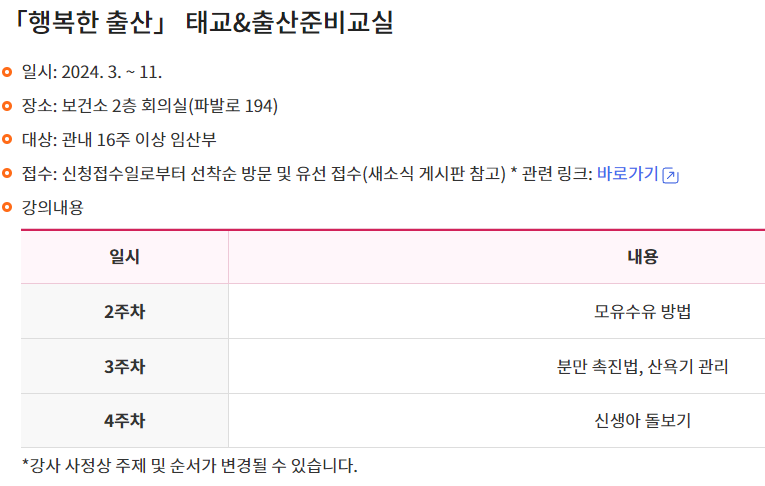This screenshot has height=486, width=765.
Task: Click the 내용 column header
Action: 643,257
